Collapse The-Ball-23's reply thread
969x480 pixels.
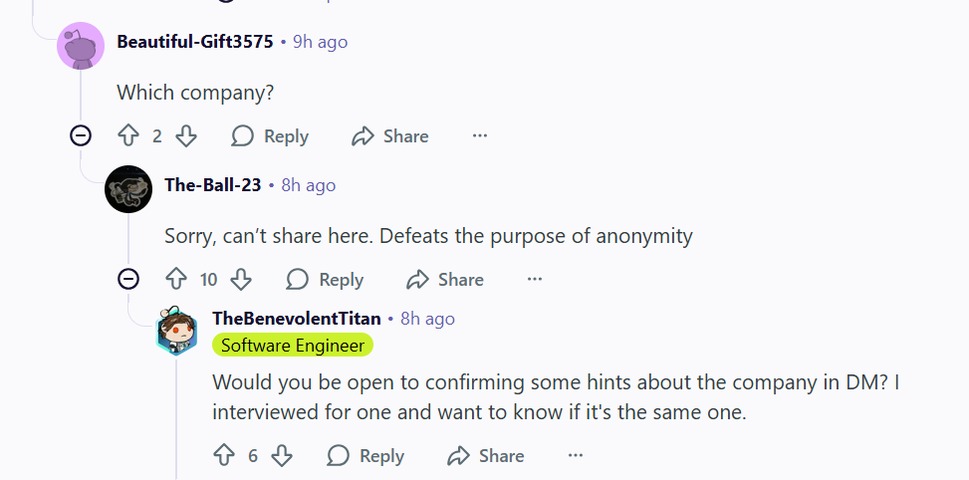(x=128, y=279)
